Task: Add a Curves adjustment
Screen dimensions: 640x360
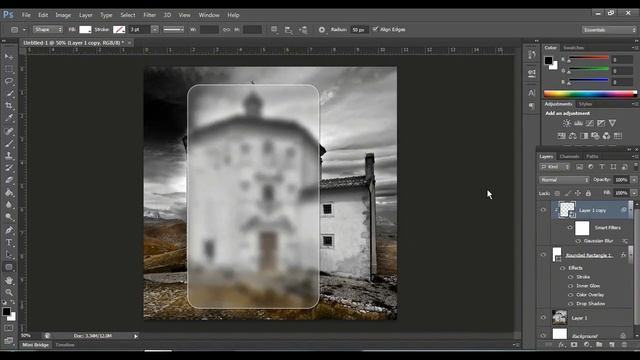Action: pyautogui.click(x=589, y=123)
